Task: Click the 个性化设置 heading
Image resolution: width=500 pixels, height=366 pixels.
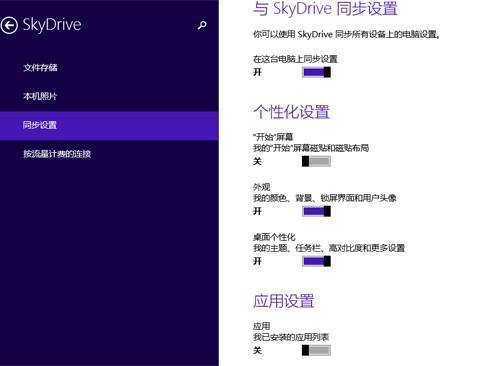Action: [292, 112]
